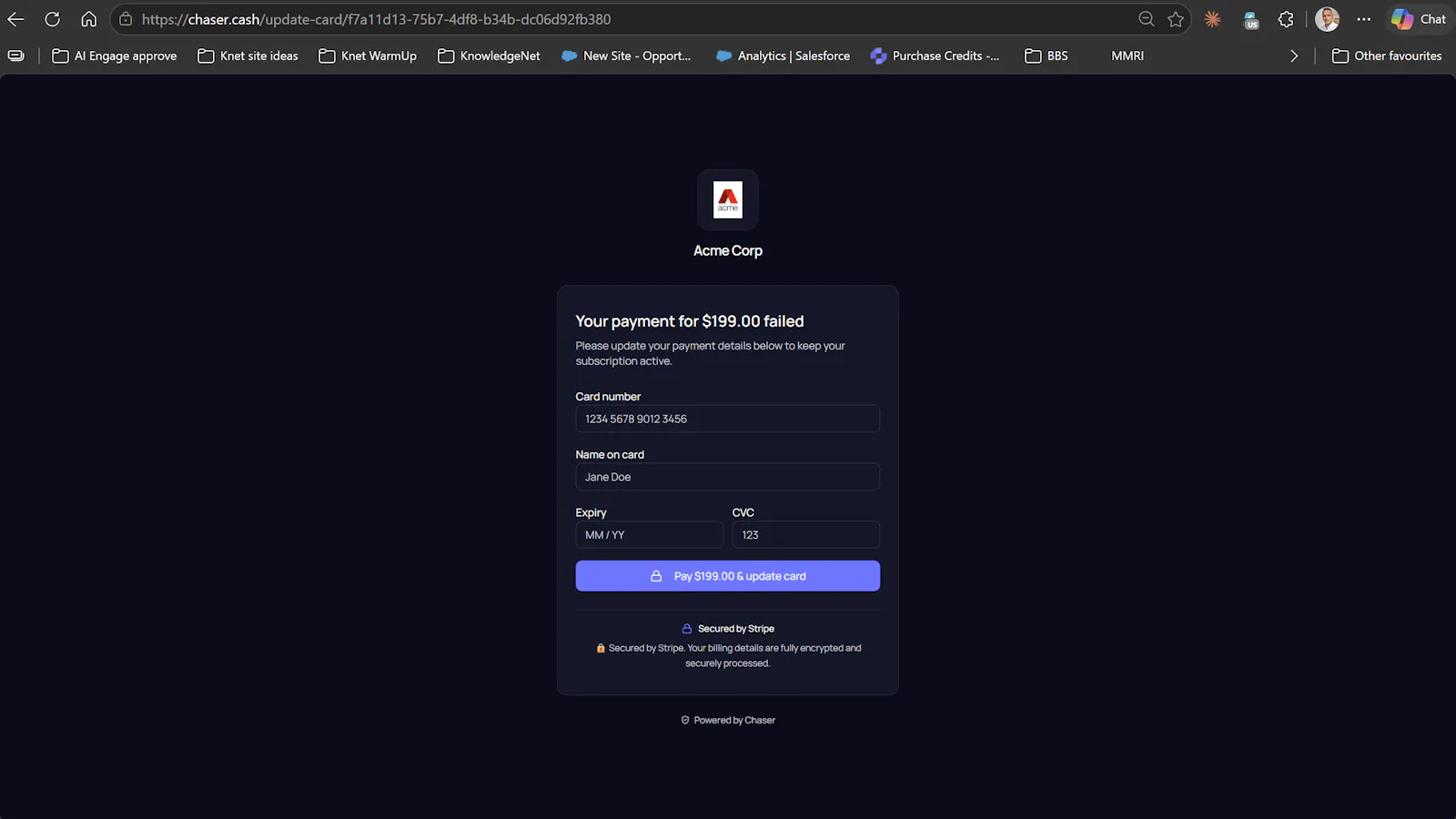Image resolution: width=1456 pixels, height=819 pixels.
Task: Open Knet site ideas bookmark folder
Action: (248, 56)
